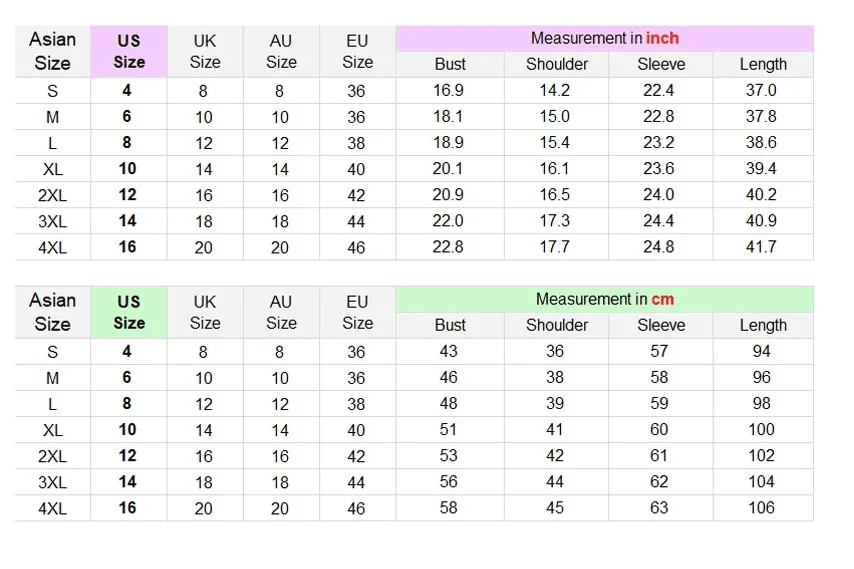Click the 2XL label in the inch table
Image resolution: width=854 pixels, height=569 pixels.
[x=52, y=195]
